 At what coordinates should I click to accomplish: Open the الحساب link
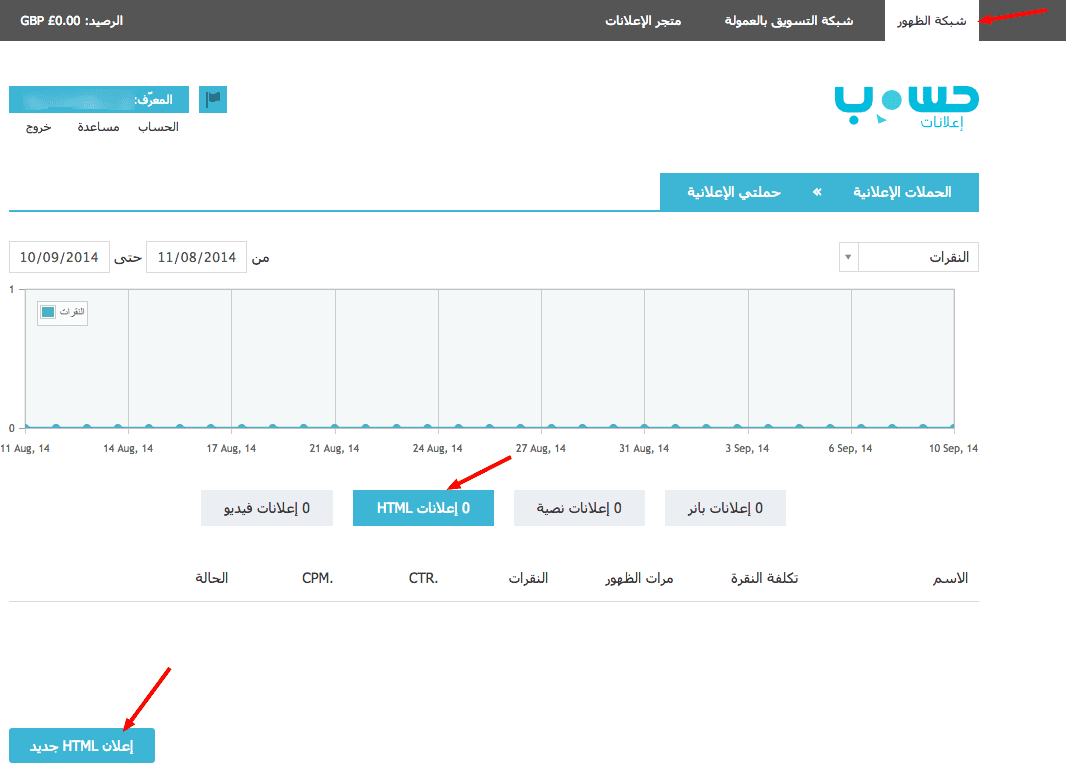(x=158, y=126)
